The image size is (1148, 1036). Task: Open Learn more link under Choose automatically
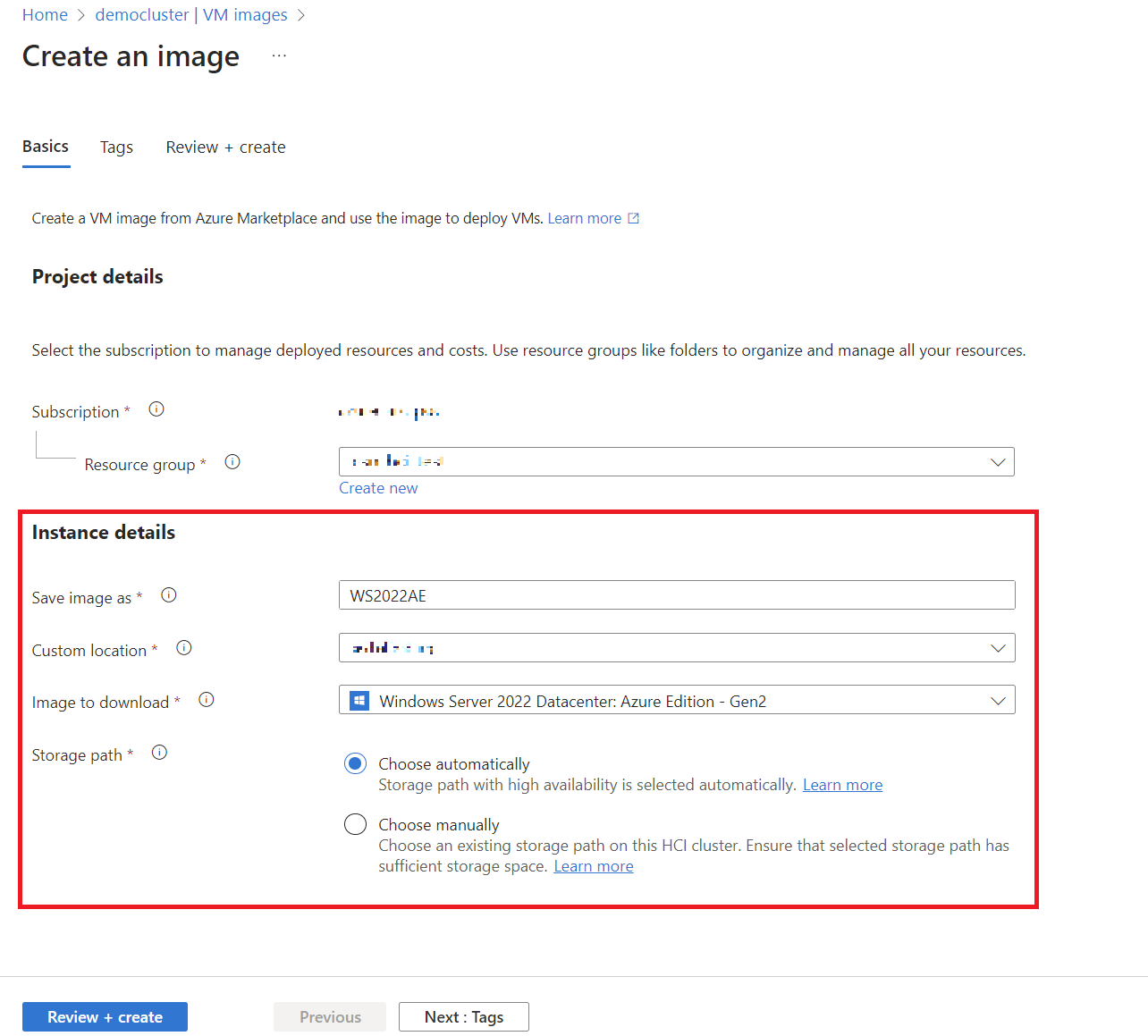[x=842, y=785]
